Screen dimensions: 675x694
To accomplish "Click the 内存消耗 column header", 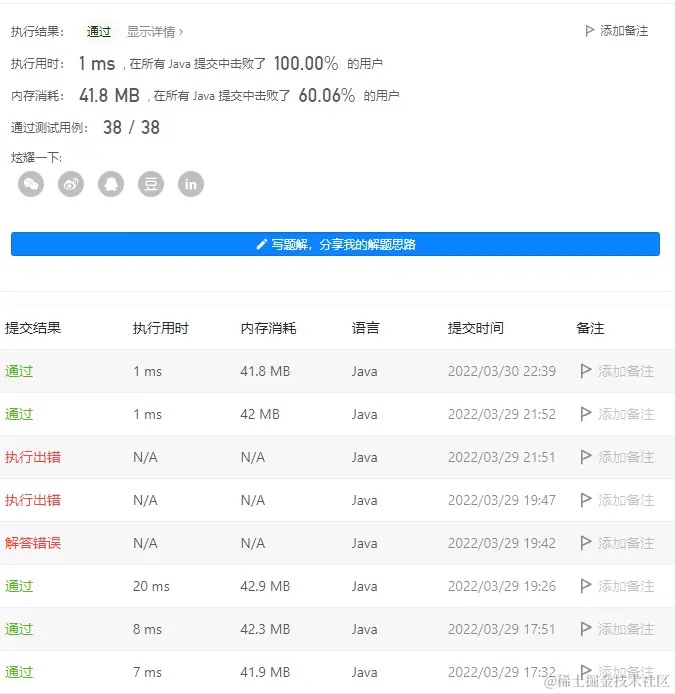I will pyautogui.click(x=268, y=328).
